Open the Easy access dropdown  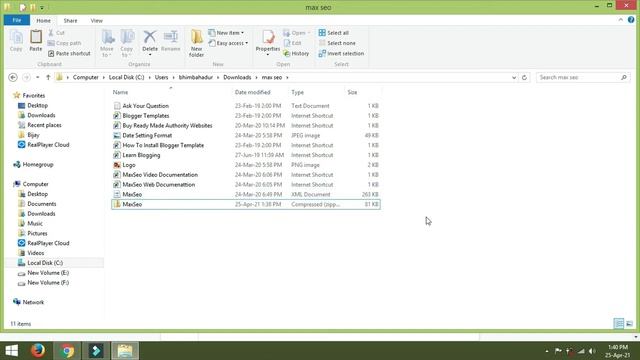[228, 43]
